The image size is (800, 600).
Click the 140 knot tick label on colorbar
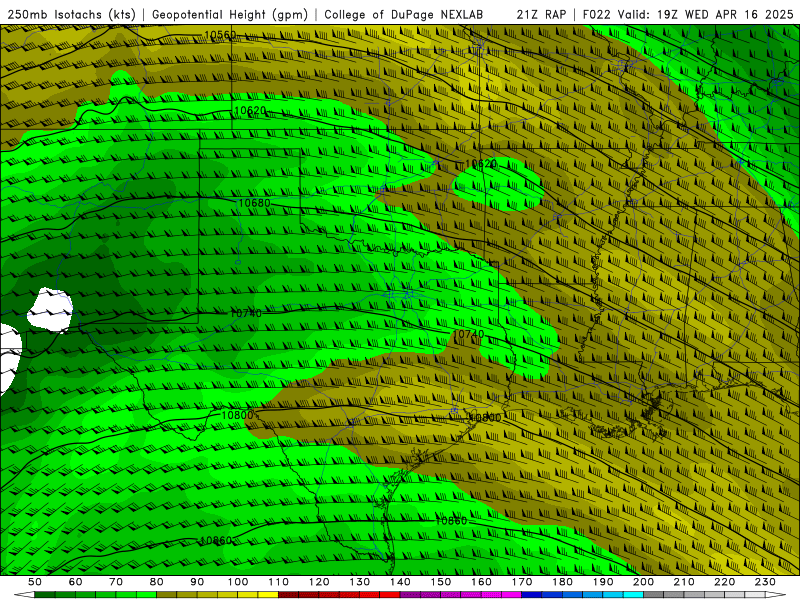(x=400, y=582)
